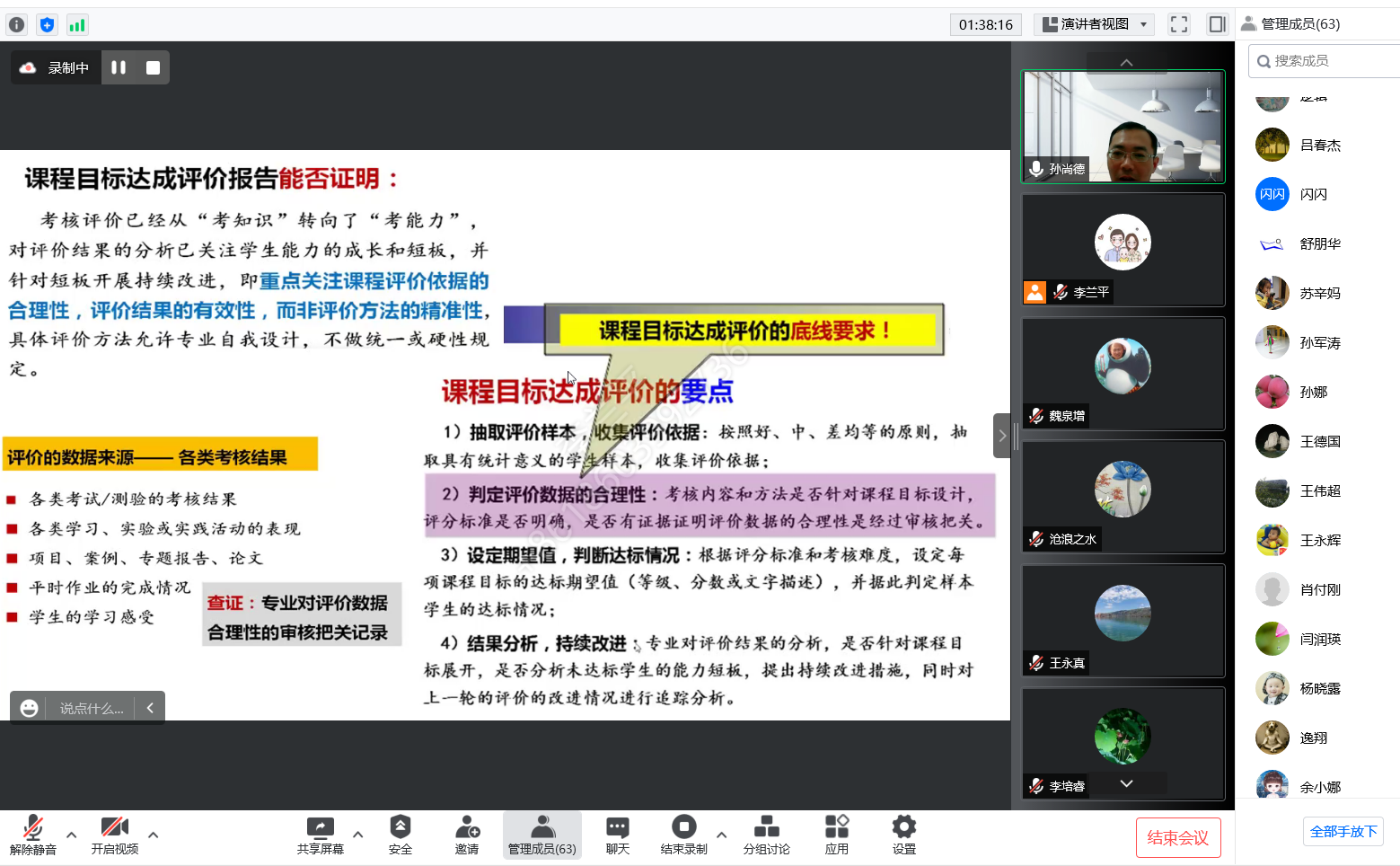Turn on camera with 开启视频
The height and width of the screenshot is (866, 1400).
tap(115, 835)
